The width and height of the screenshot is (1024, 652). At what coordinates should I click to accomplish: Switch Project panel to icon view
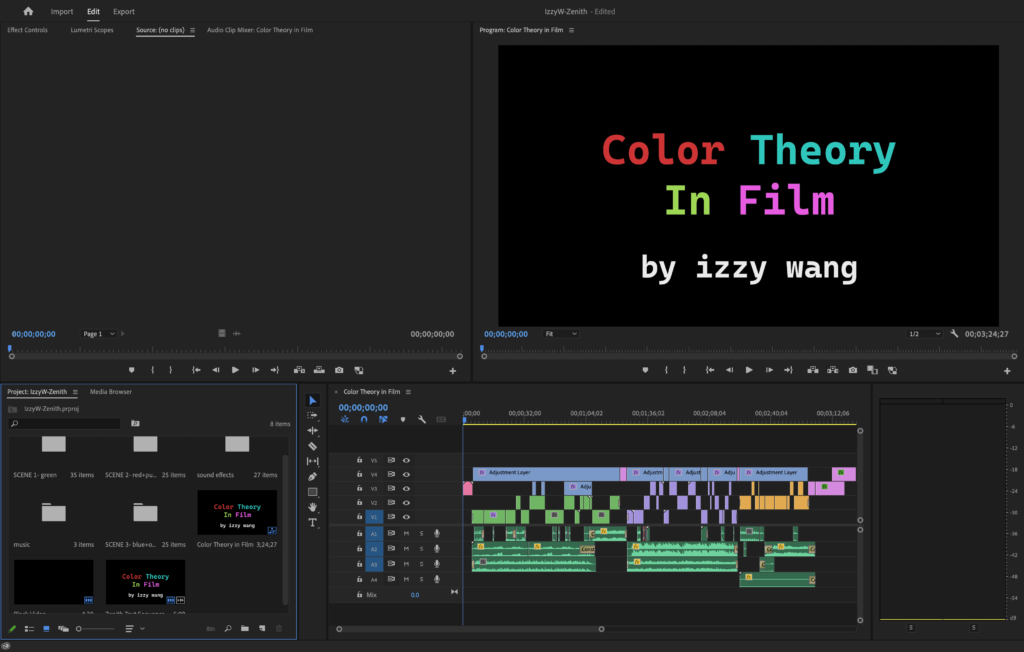(46, 628)
